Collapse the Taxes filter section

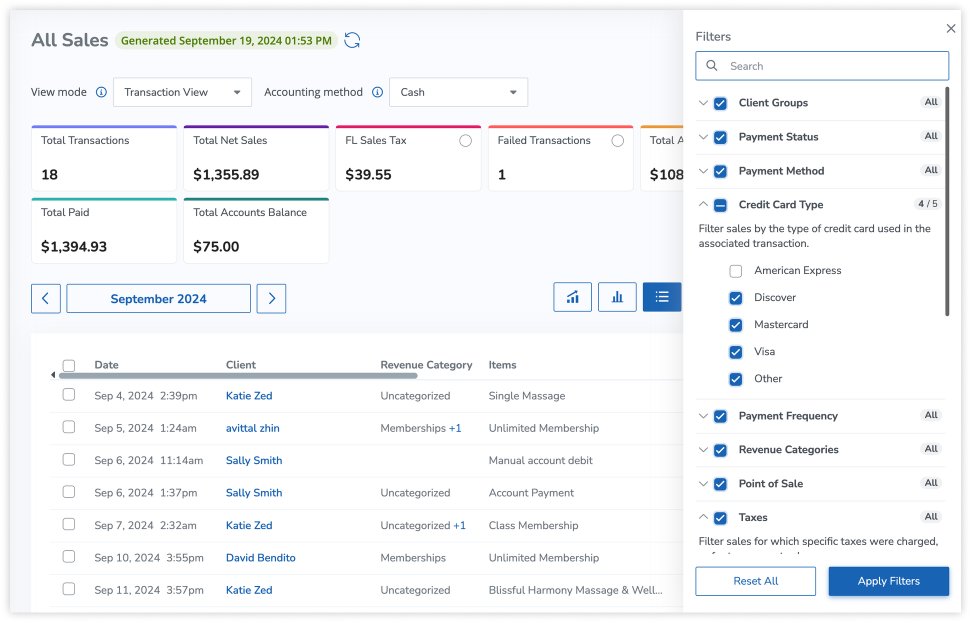703,517
